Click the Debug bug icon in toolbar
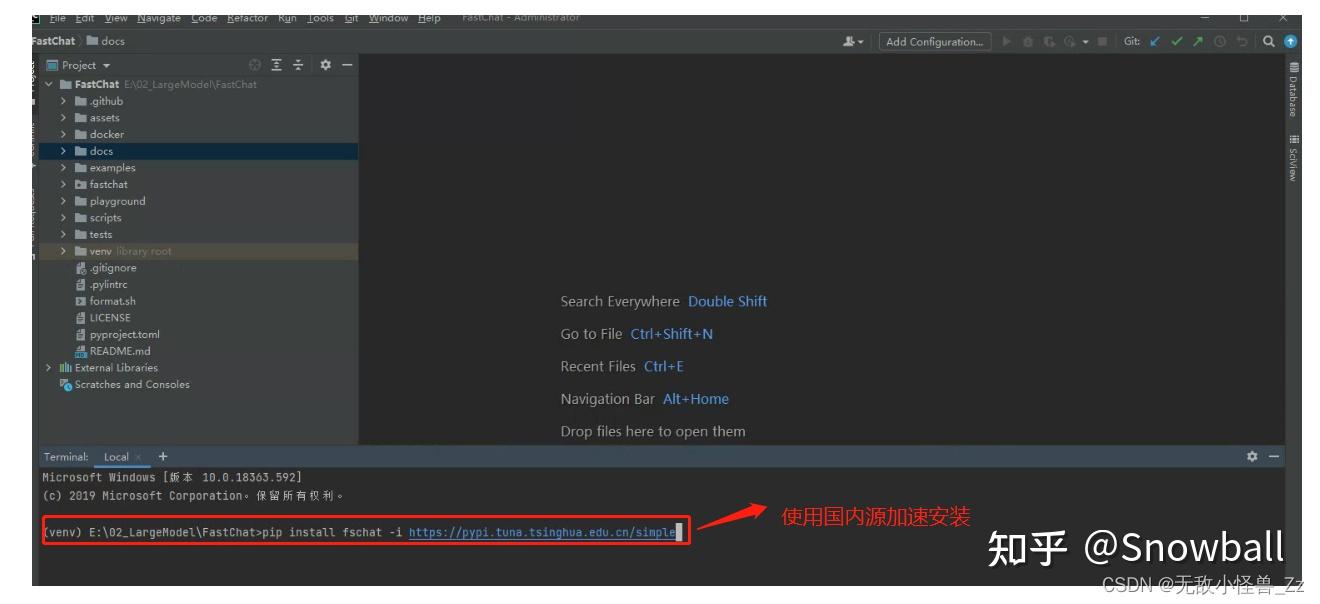 click(x=1028, y=42)
